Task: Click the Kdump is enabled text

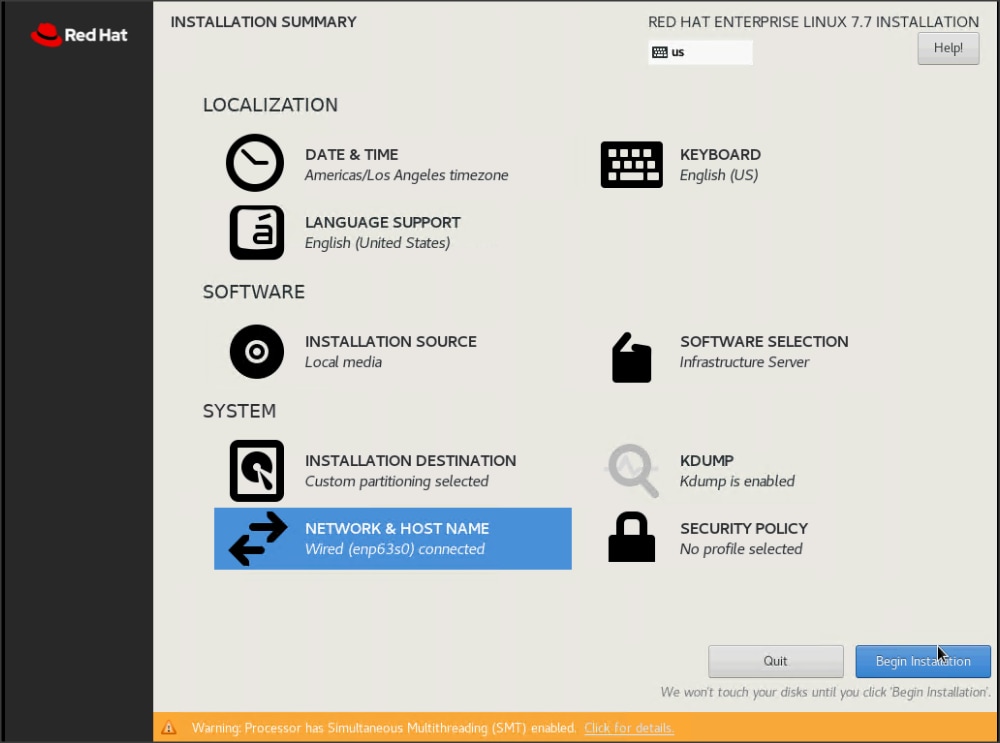Action: pyautogui.click(x=737, y=481)
